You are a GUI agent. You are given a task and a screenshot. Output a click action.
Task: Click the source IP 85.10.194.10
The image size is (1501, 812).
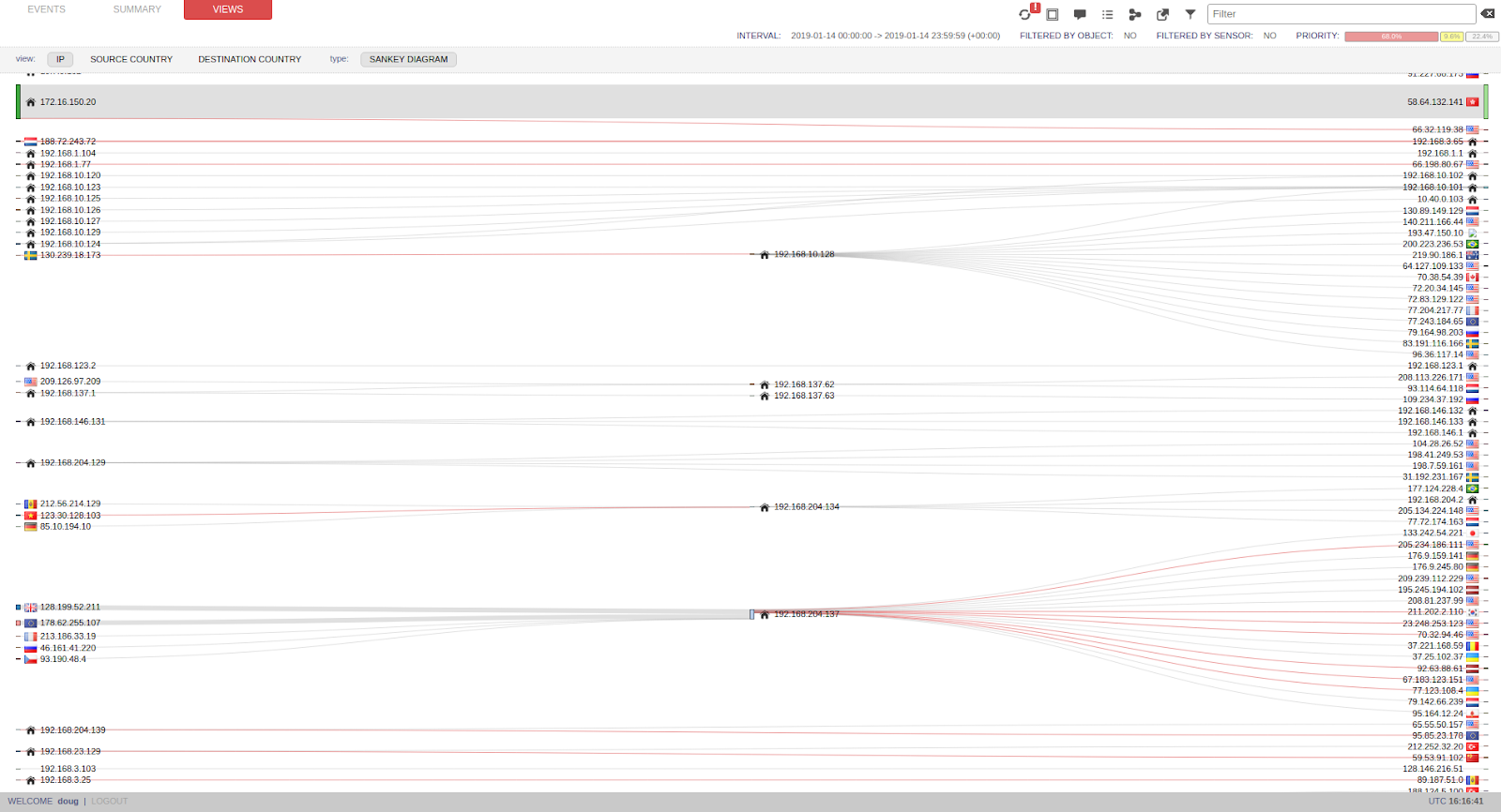coord(66,527)
